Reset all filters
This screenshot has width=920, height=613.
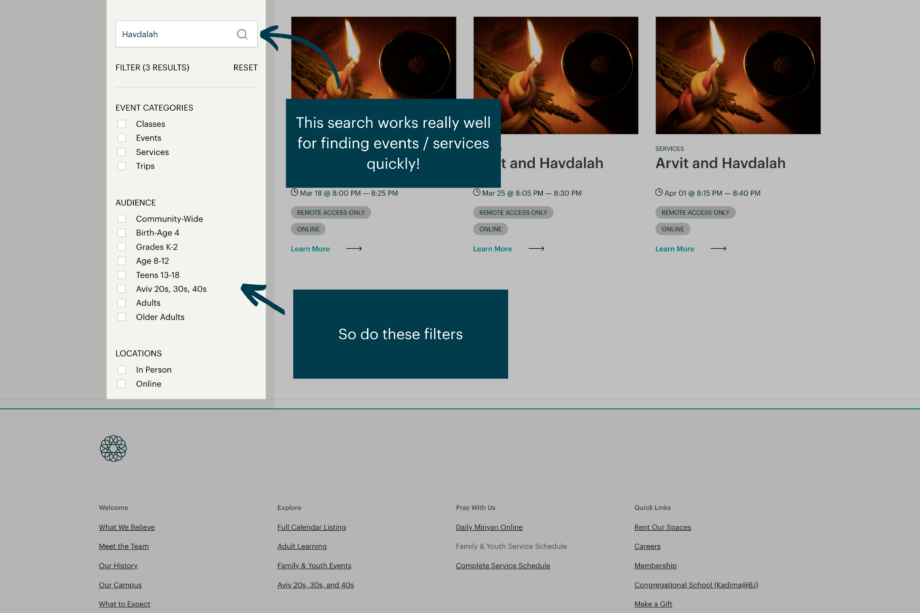tap(245, 67)
